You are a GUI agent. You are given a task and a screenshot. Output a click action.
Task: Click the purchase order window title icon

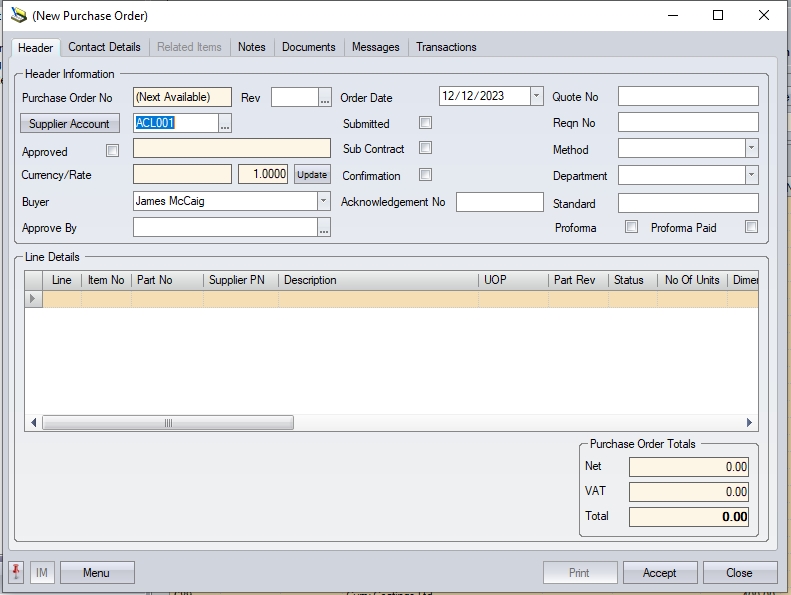click(x=18, y=15)
